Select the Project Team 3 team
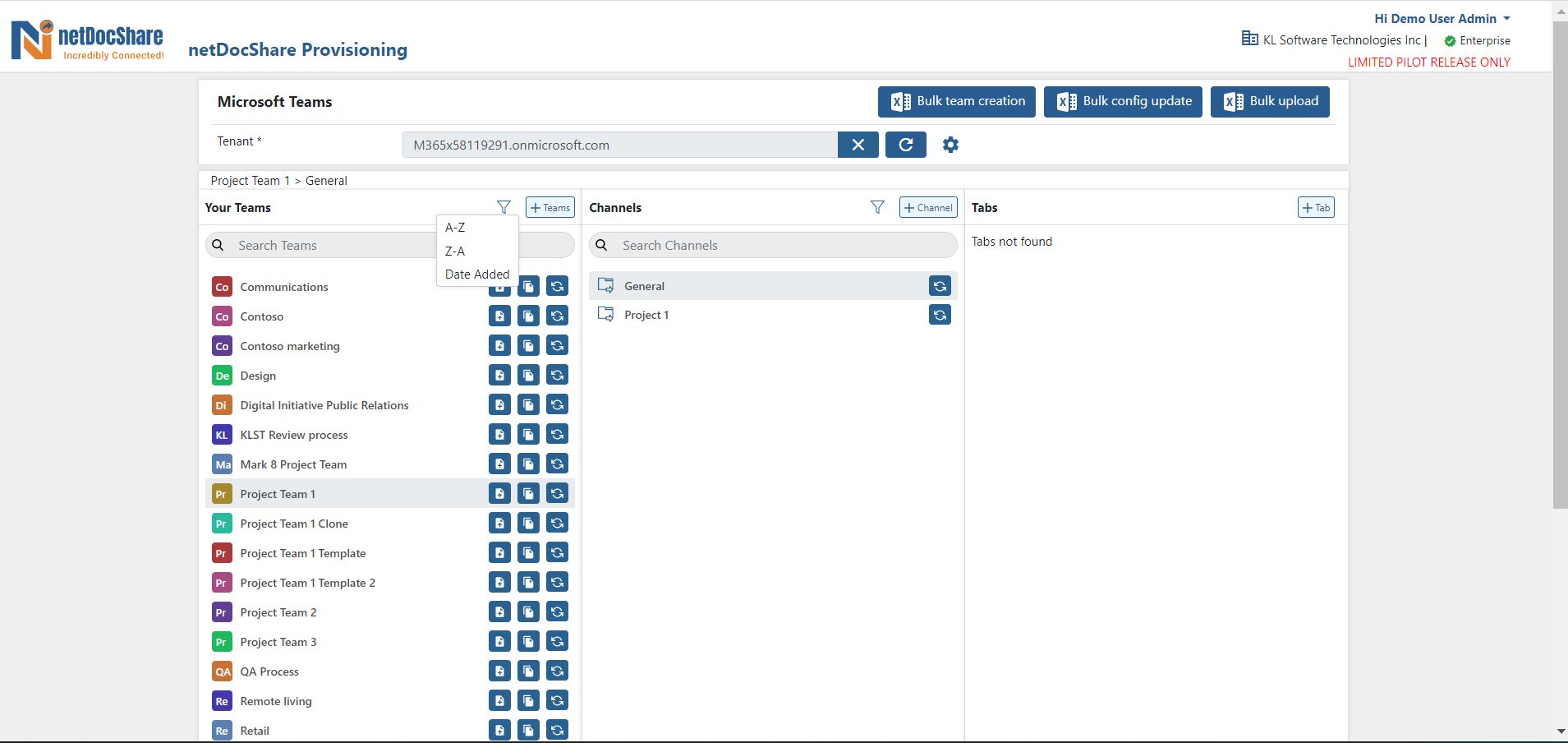Image resolution: width=1568 pixels, height=743 pixels. click(x=278, y=642)
